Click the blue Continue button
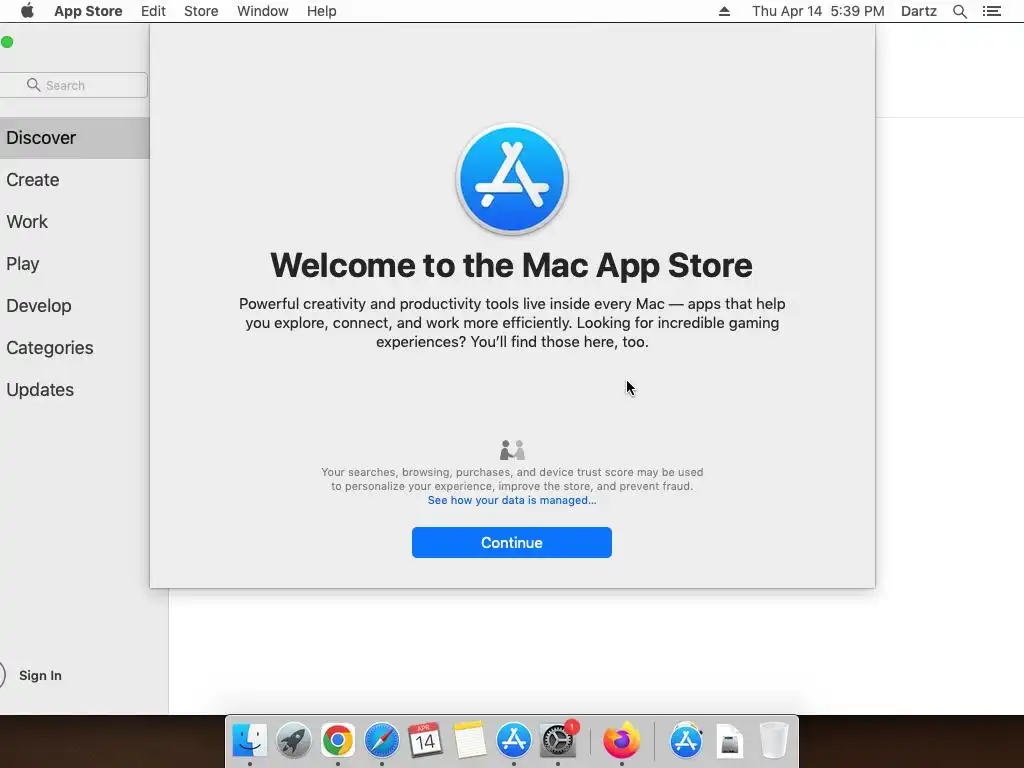Image resolution: width=1024 pixels, height=768 pixels. point(511,543)
